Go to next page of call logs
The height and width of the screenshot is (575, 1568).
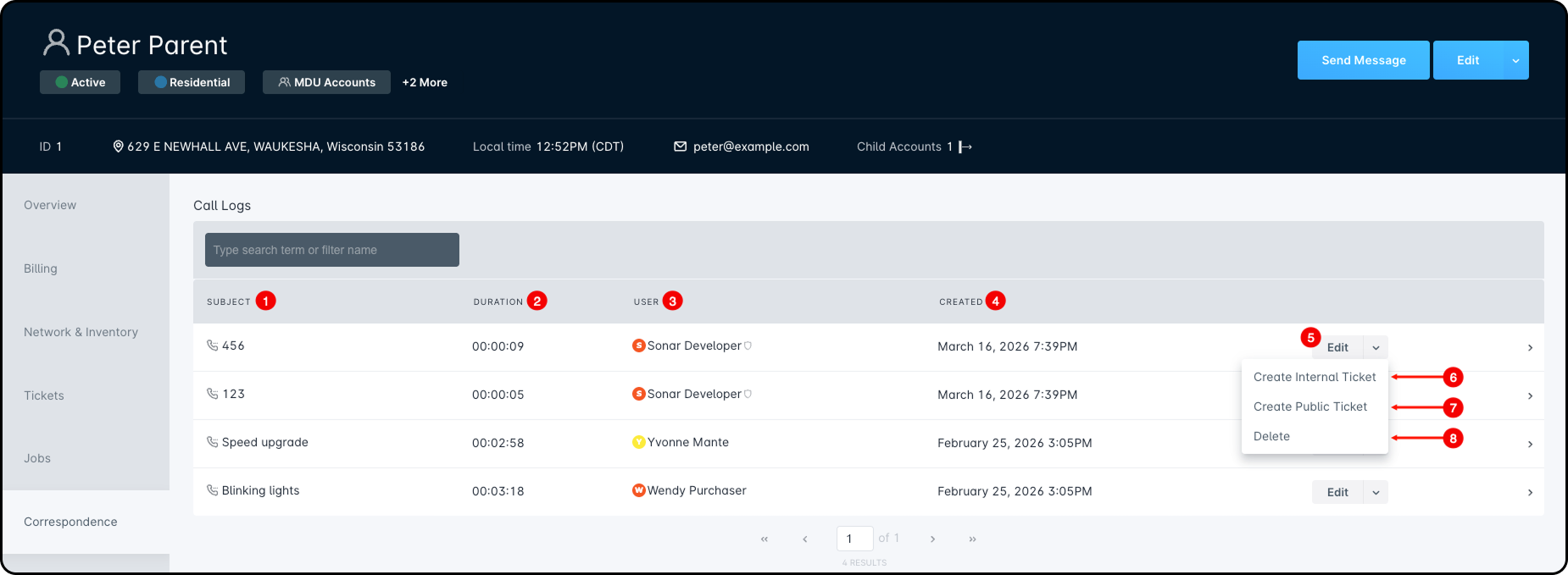(932, 539)
